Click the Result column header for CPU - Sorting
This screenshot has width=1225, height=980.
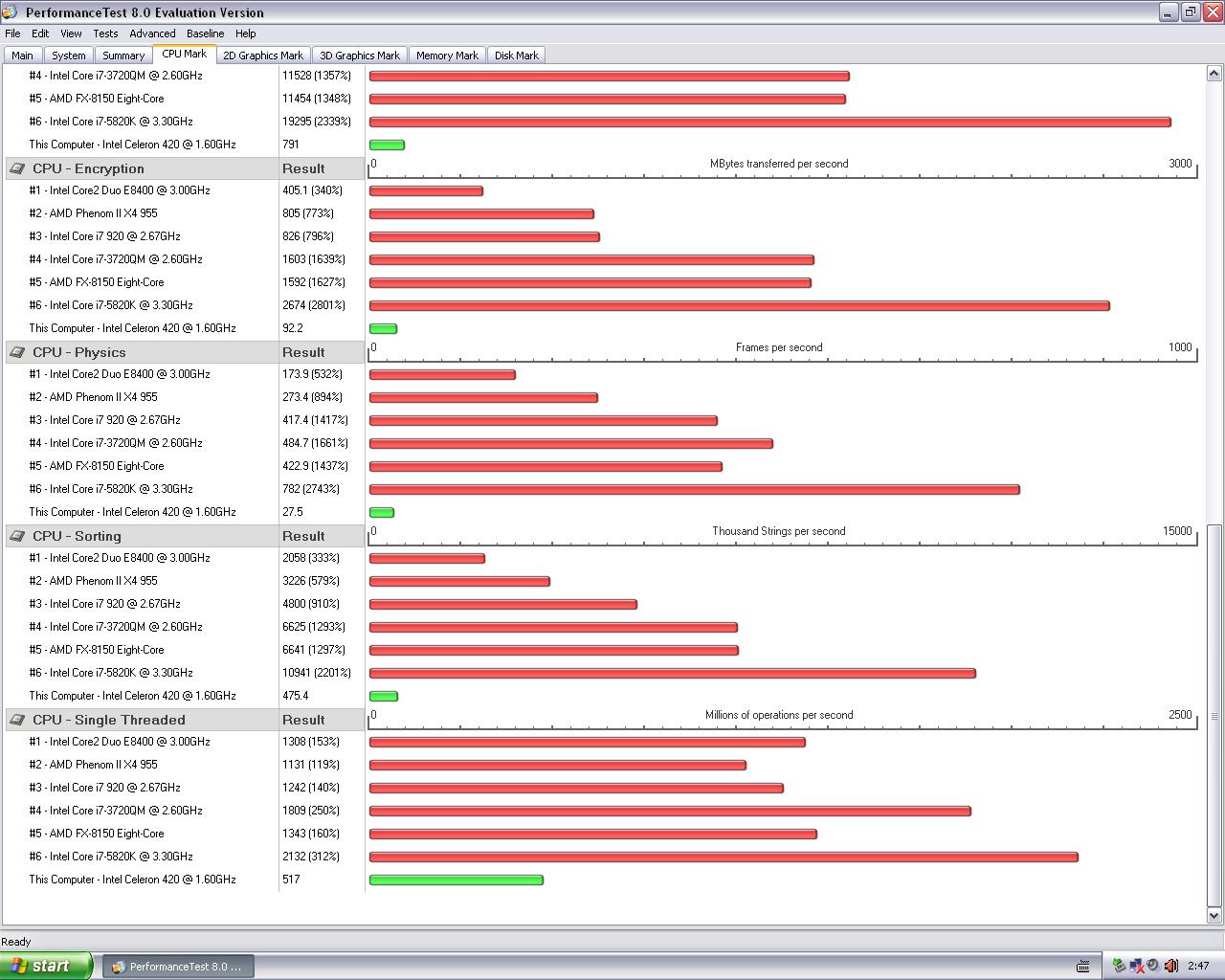tap(303, 536)
